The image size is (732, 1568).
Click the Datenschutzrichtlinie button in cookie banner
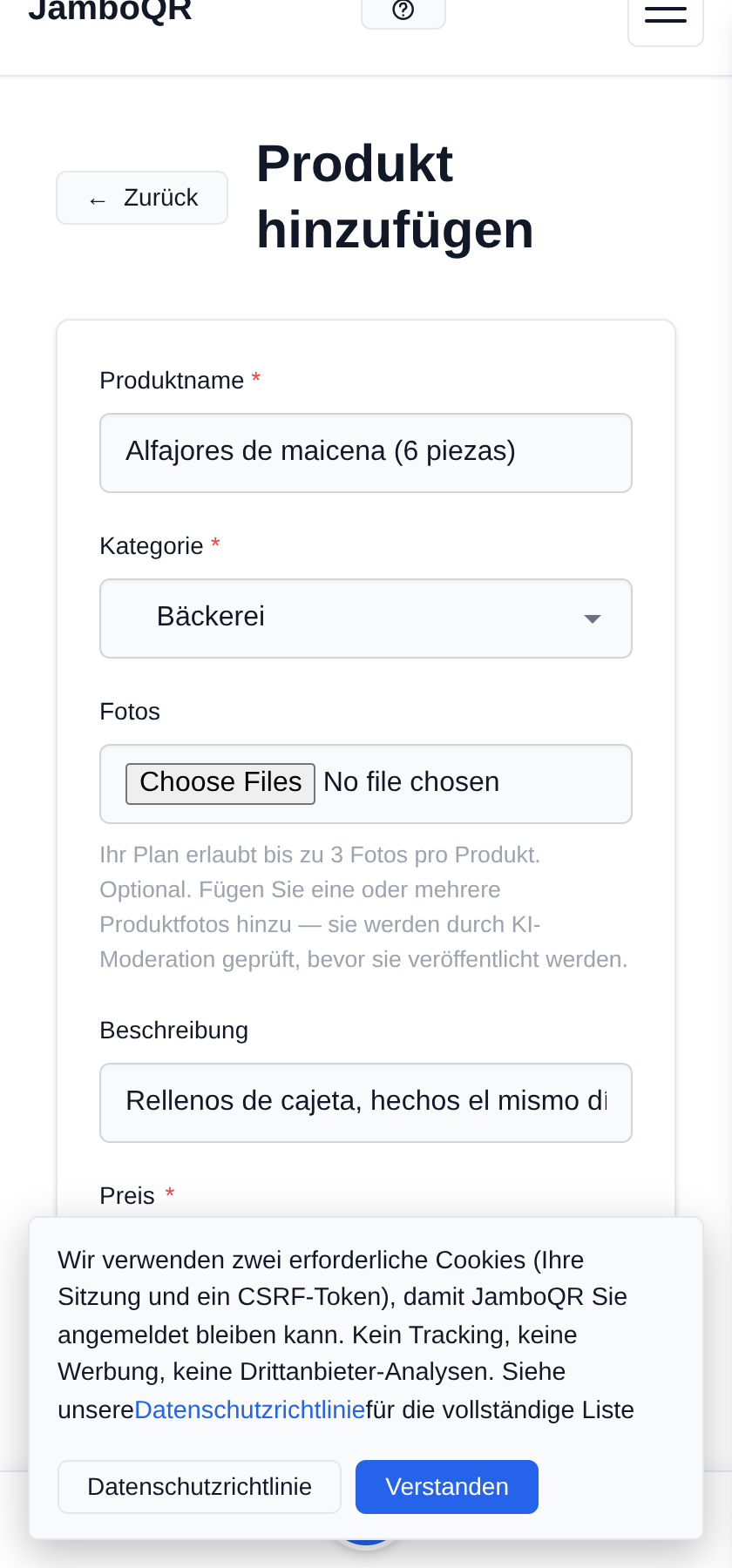(200, 1487)
